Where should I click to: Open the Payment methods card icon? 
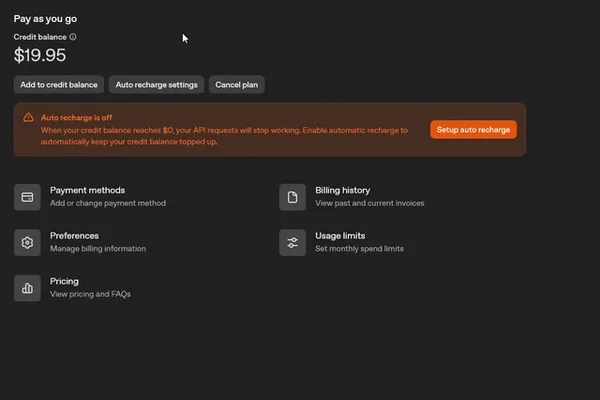[27, 197]
